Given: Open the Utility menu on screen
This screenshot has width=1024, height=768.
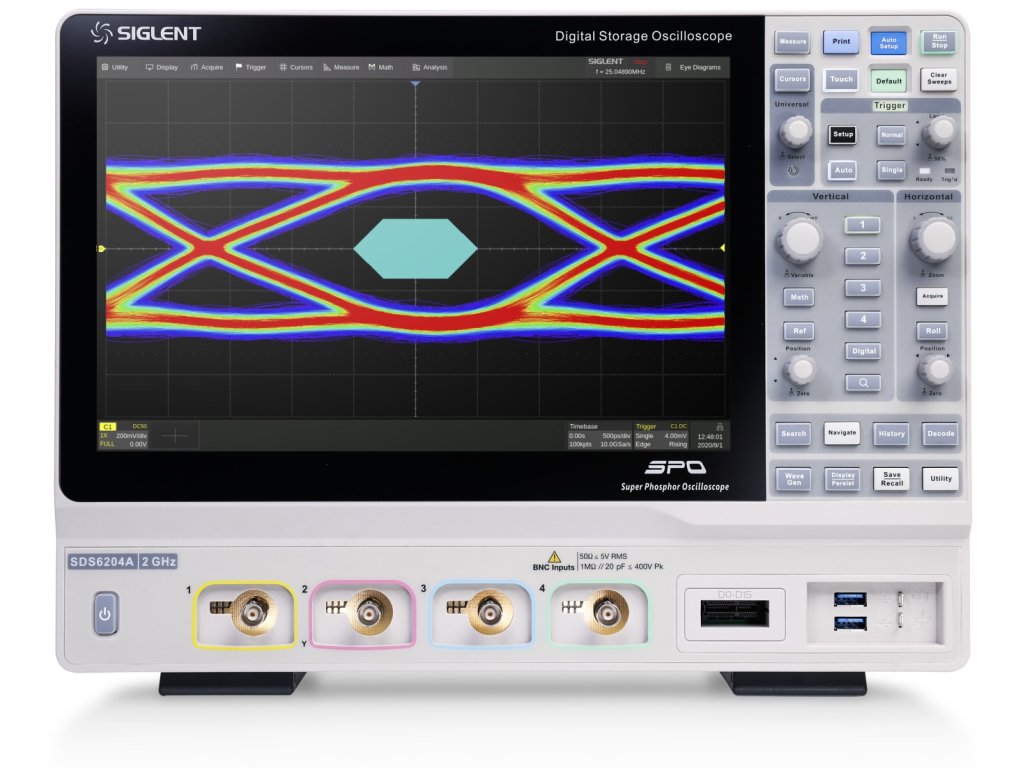Looking at the screenshot, I should pyautogui.click(x=115, y=67).
